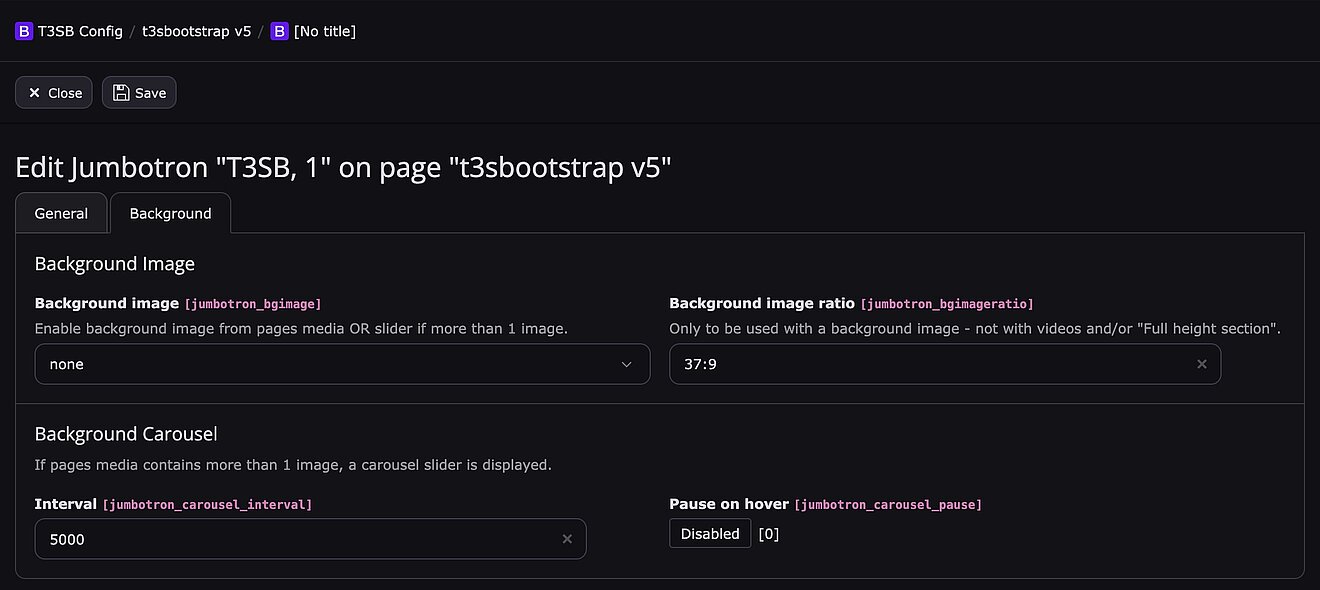Screen dimensions: 1320x590
Task: Expand Background image select via chevron arrow
Action: pos(627,364)
